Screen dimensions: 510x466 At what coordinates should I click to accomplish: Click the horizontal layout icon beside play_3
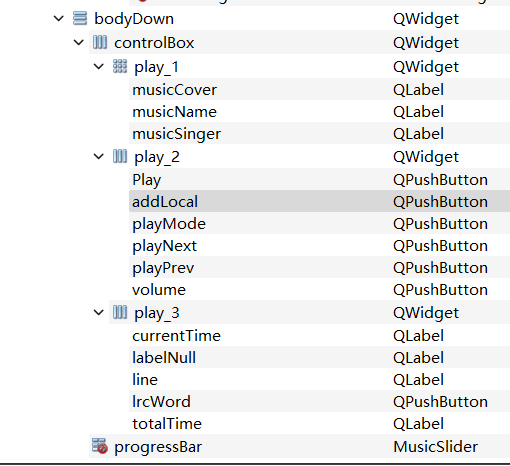pyautogui.click(x=120, y=312)
